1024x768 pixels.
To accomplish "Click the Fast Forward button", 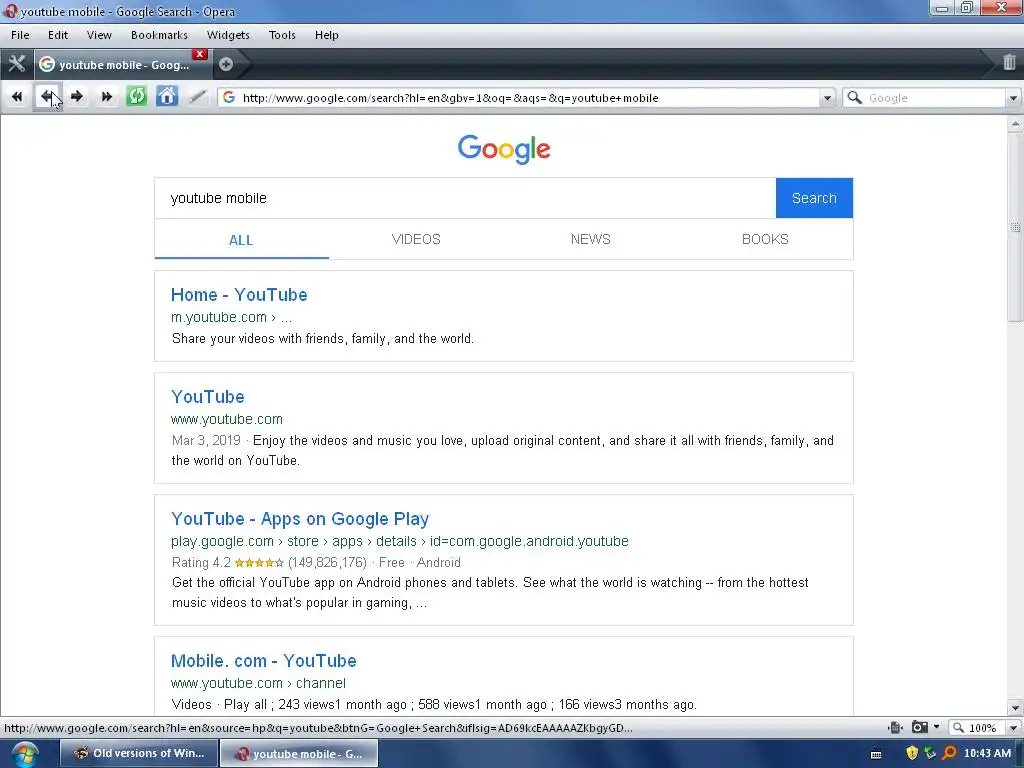I will coord(106,97).
